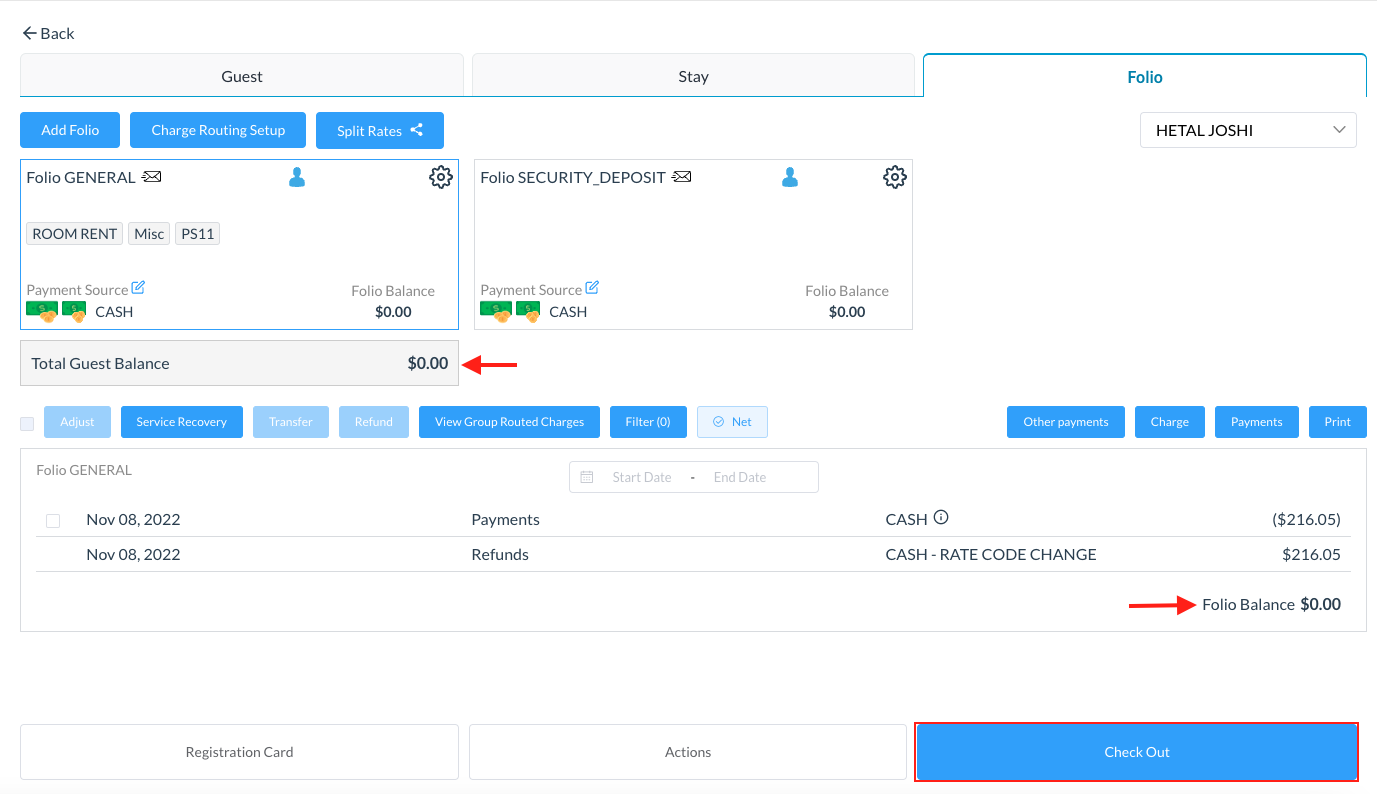Click the email envelope icon beside Folio GENERAL
Screen dimensions: 1377x794
(x=151, y=177)
